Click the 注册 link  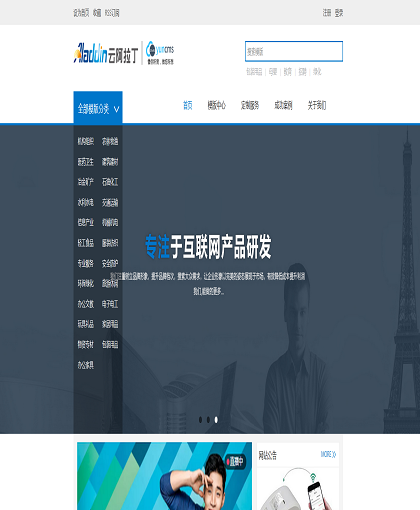point(327,13)
